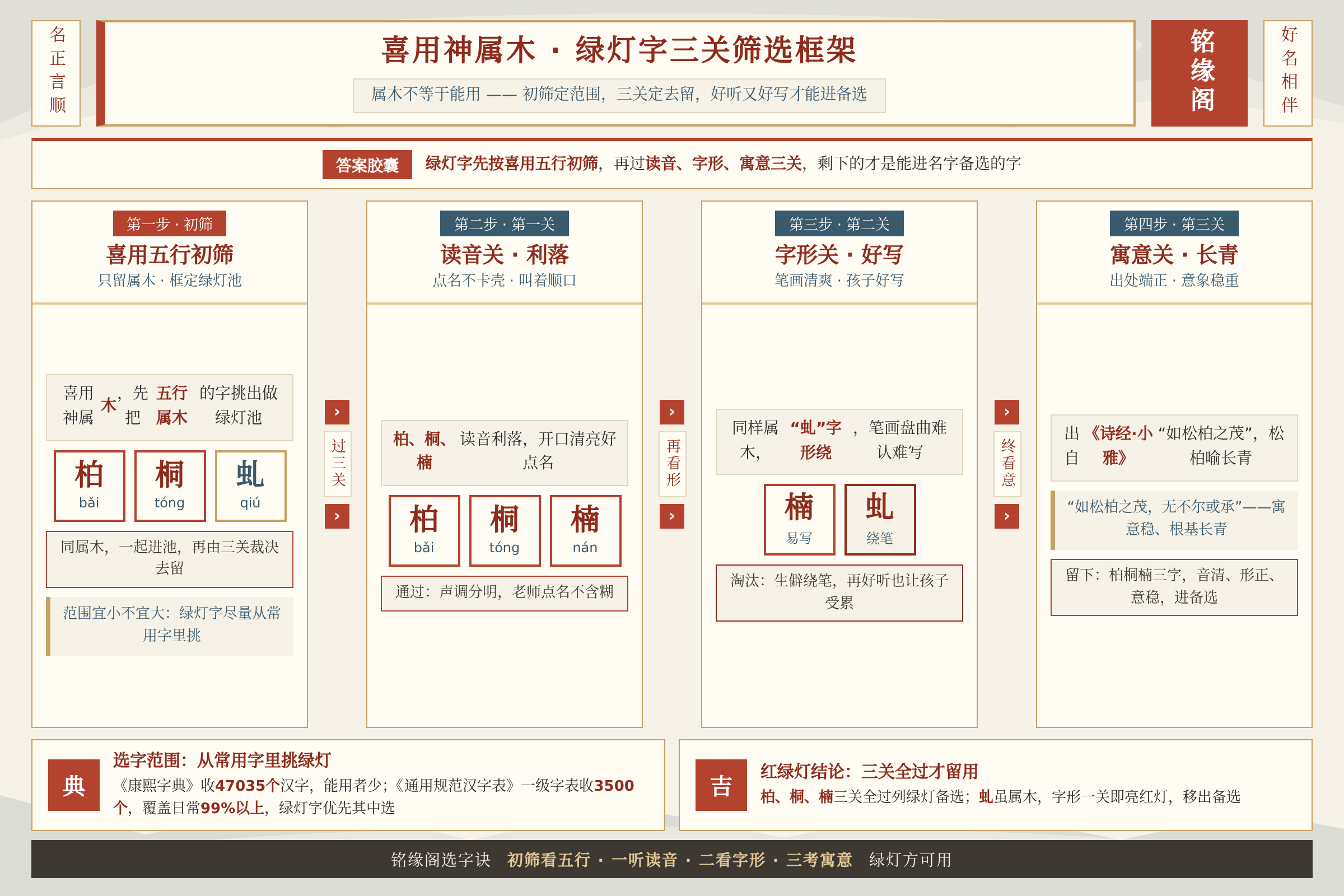The width and height of the screenshot is (1344, 896).
Task: Click the note 范围宜小不宜大
Action: point(170,626)
